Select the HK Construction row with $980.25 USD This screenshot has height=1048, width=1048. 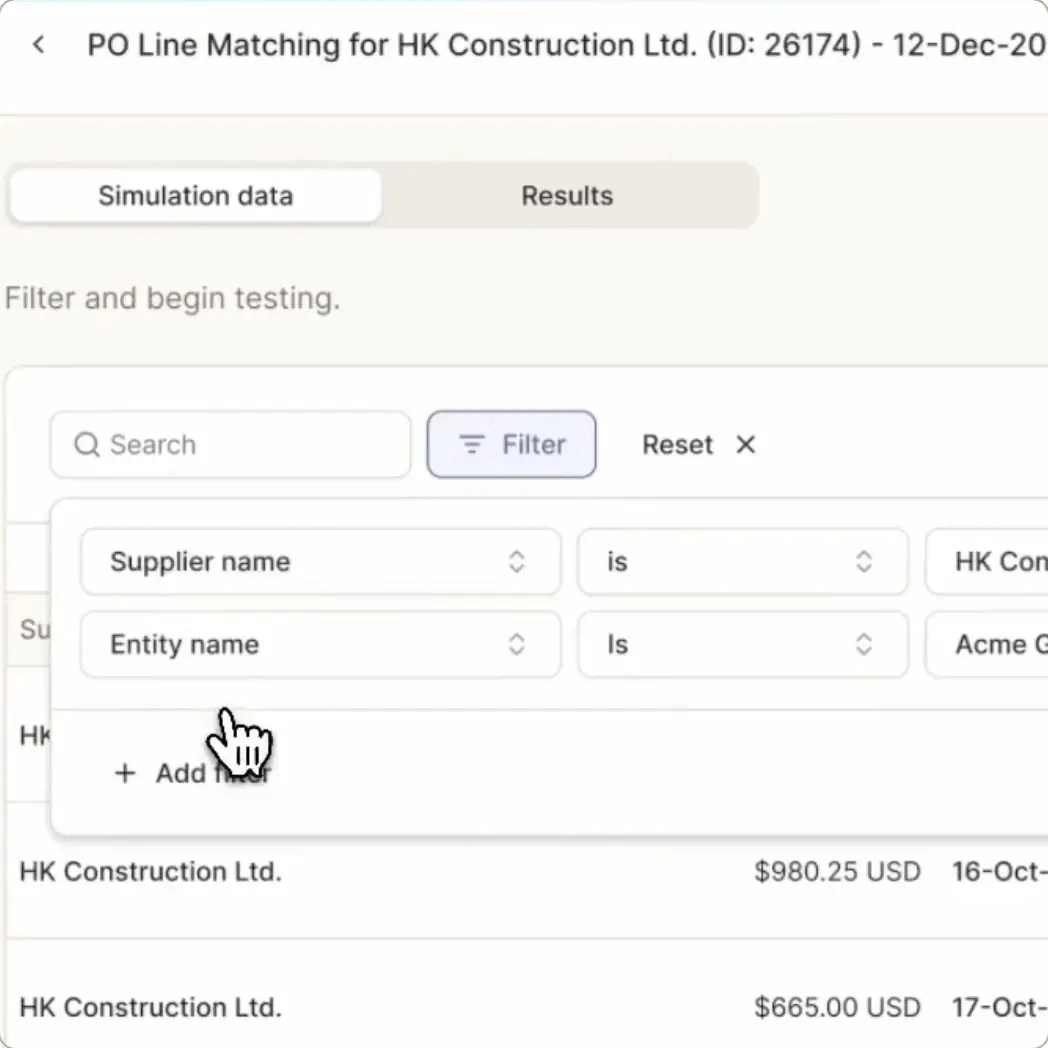point(528,872)
